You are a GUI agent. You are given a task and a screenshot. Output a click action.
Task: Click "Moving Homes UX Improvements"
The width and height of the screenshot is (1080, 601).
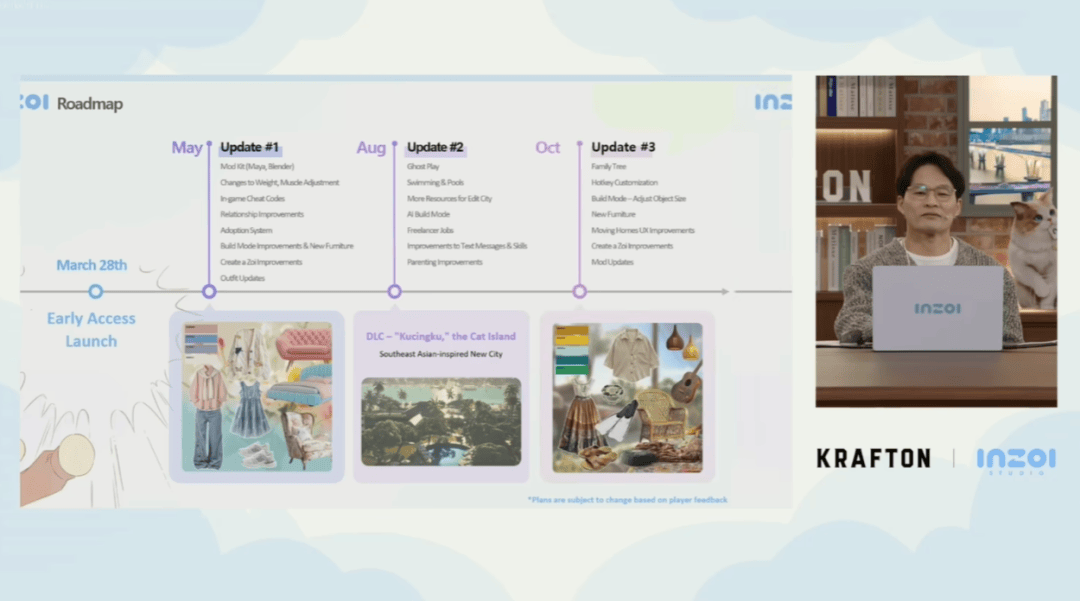click(x=643, y=231)
